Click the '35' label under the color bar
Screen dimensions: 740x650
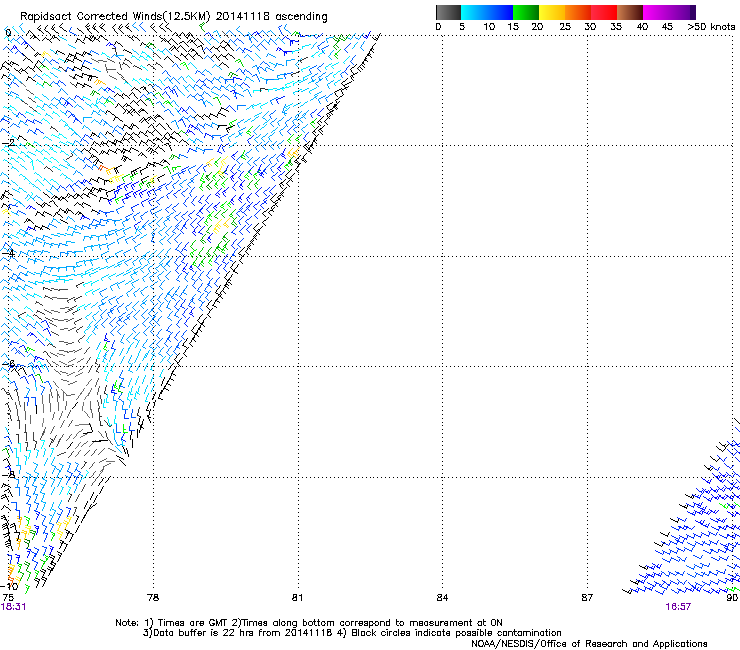[616, 27]
